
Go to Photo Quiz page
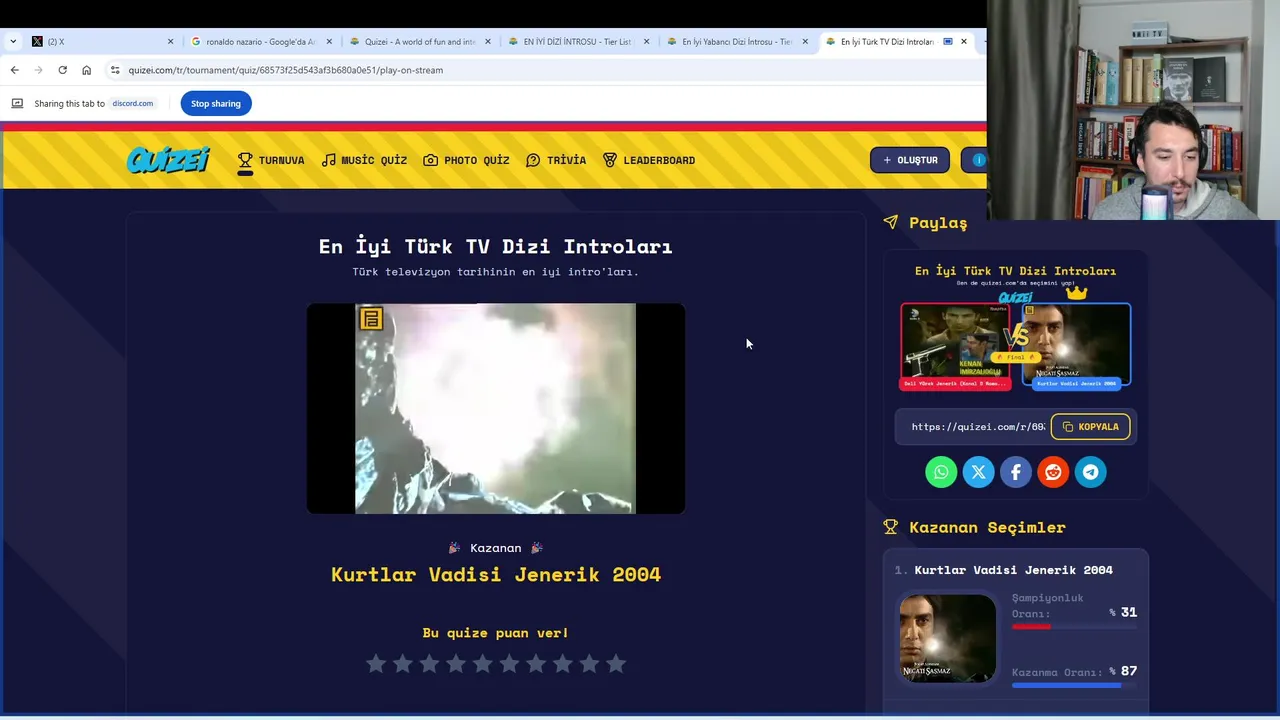tap(466, 160)
